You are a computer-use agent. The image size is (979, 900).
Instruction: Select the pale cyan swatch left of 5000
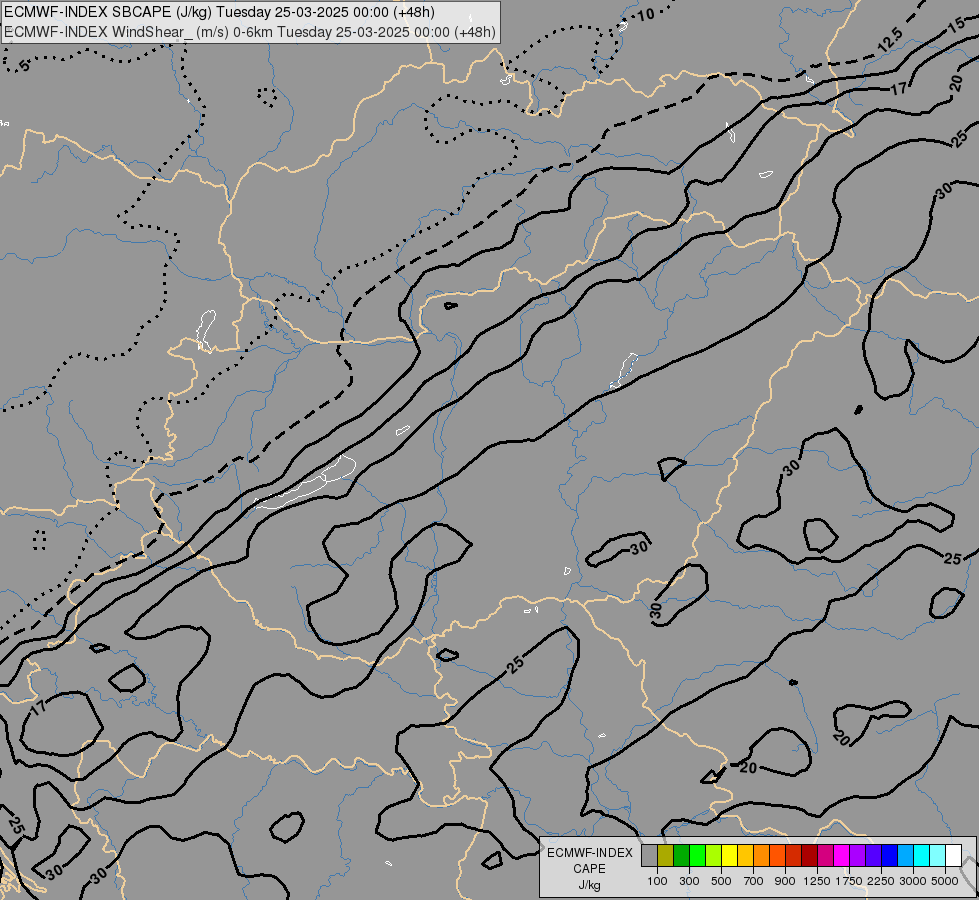pyautogui.click(x=938, y=856)
